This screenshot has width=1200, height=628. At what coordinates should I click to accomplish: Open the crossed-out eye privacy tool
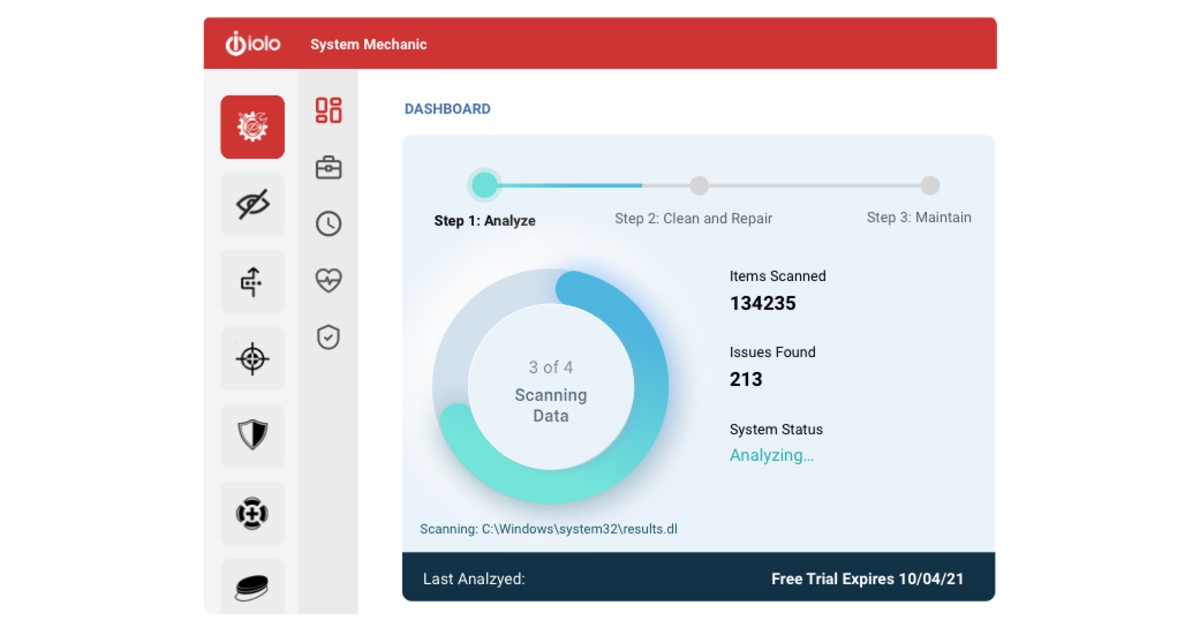(x=252, y=205)
